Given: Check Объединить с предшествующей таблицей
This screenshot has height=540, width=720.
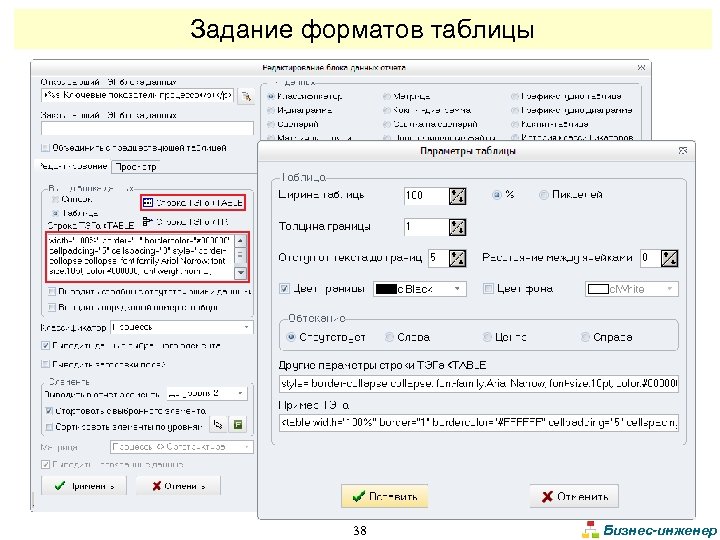Looking at the screenshot, I should point(45,148).
